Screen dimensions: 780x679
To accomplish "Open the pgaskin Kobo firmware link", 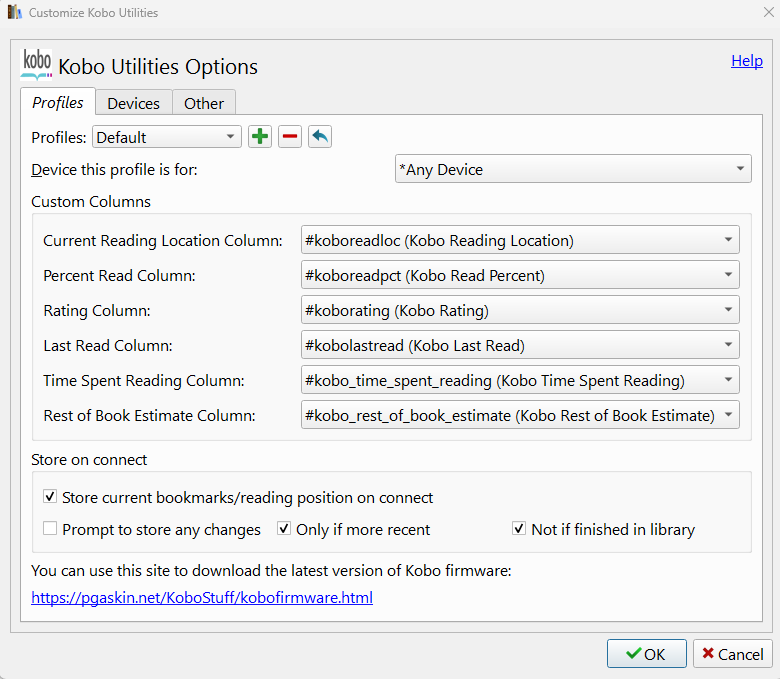I will point(202,598).
